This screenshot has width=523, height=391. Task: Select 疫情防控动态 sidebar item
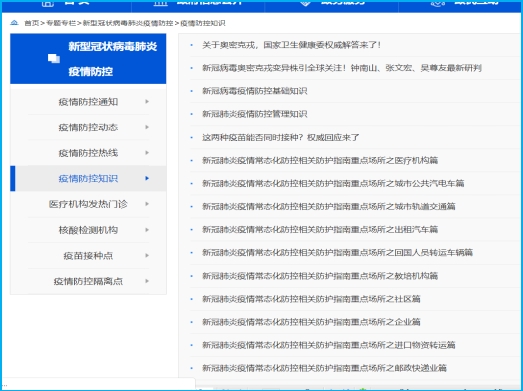click(x=88, y=127)
